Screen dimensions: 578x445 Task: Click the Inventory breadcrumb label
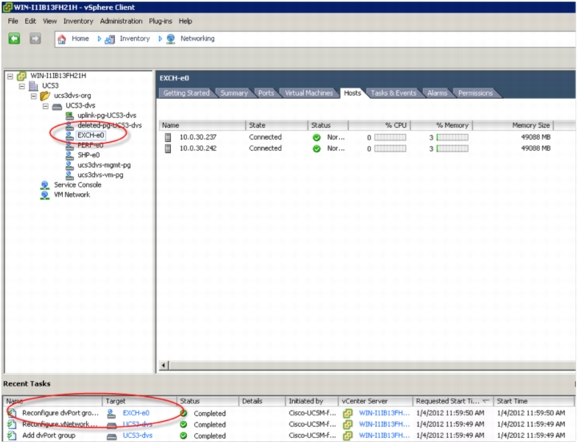point(135,38)
